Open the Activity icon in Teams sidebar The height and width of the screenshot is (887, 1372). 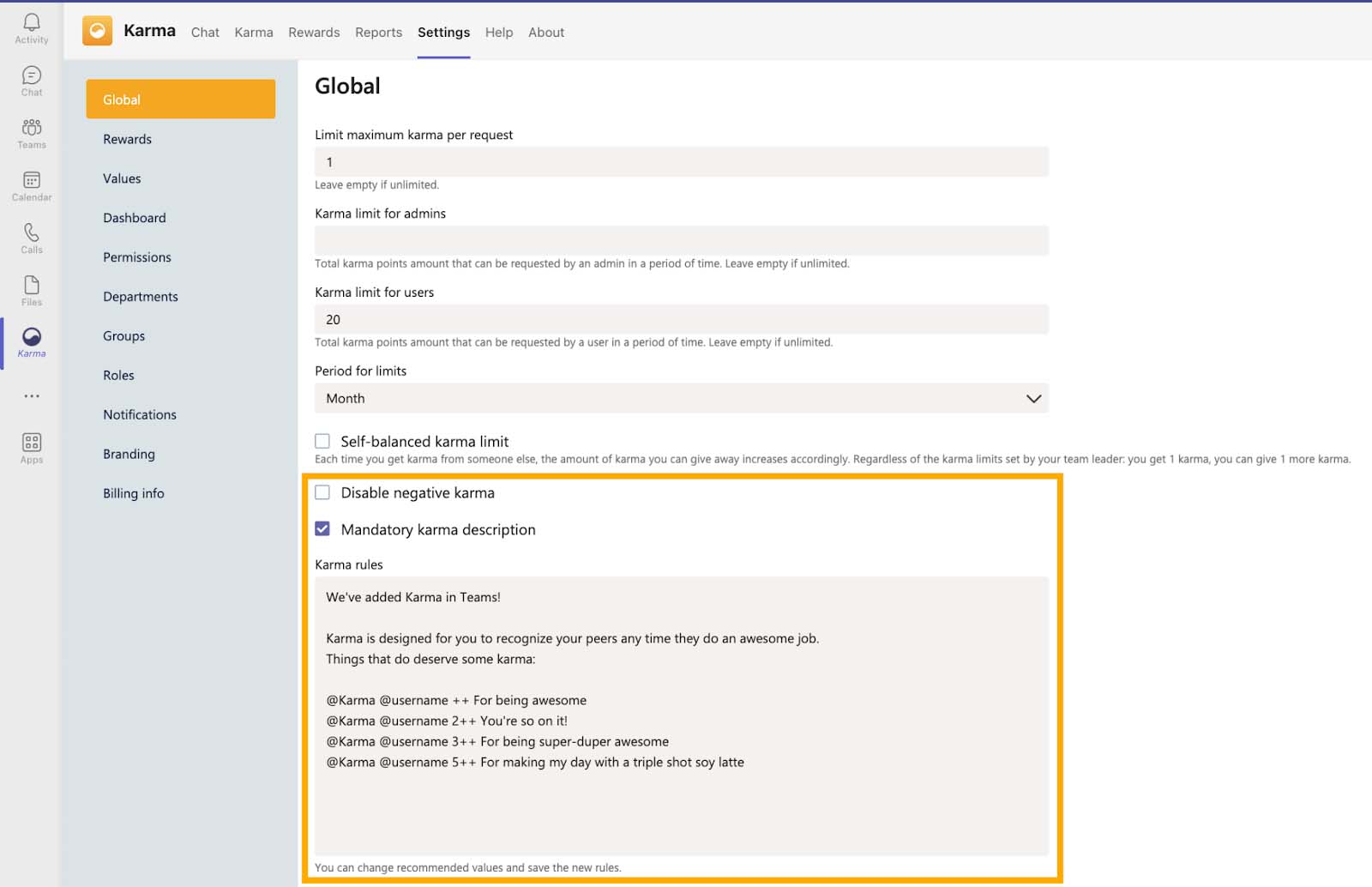coord(31,26)
